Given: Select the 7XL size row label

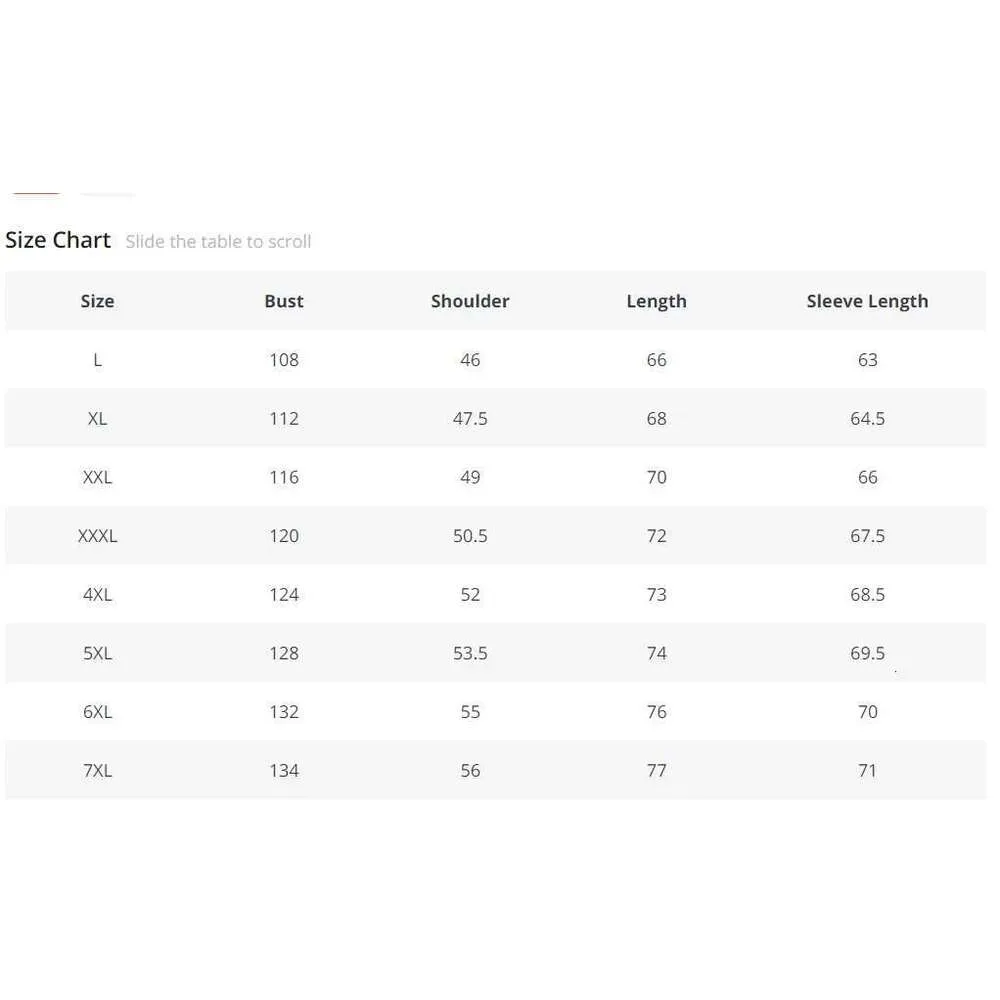Looking at the screenshot, I should tap(98, 771).
